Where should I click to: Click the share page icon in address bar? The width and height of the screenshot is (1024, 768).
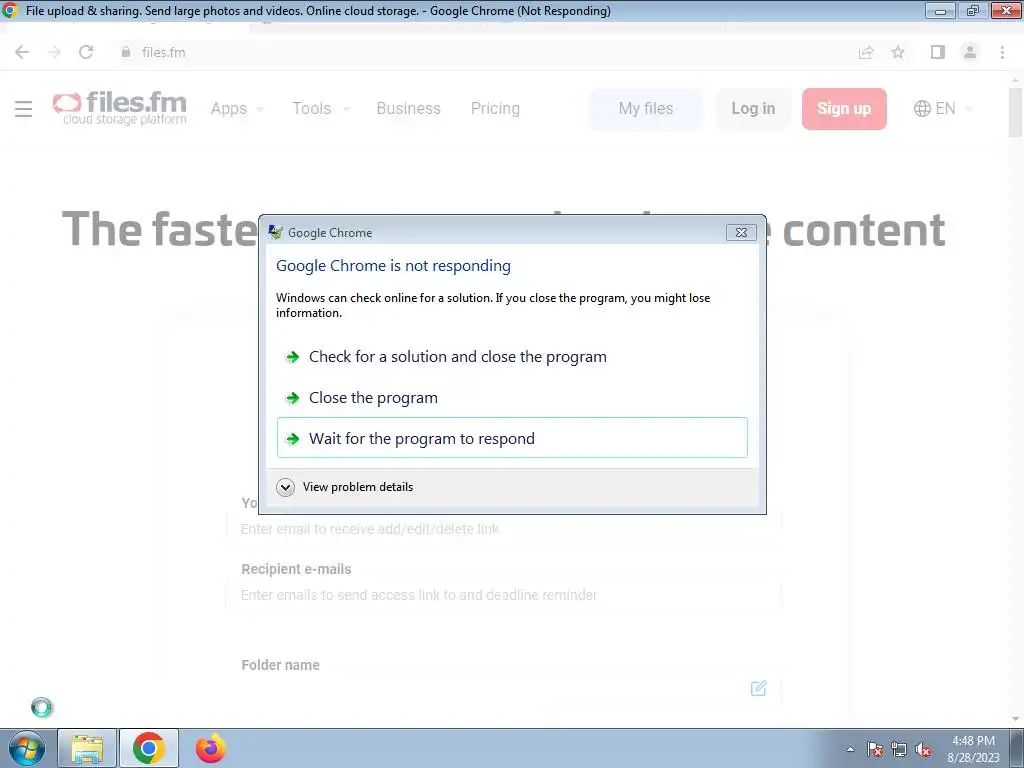tap(866, 52)
